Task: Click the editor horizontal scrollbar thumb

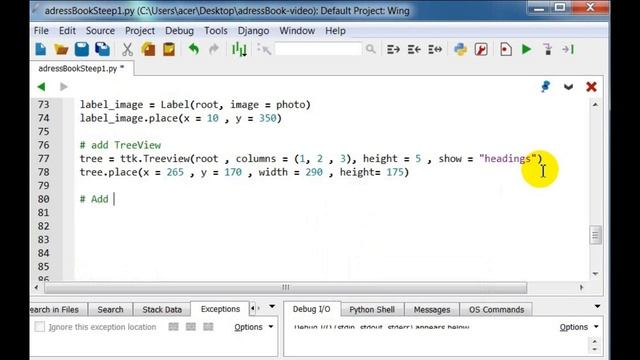Action: click(x=286, y=288)
